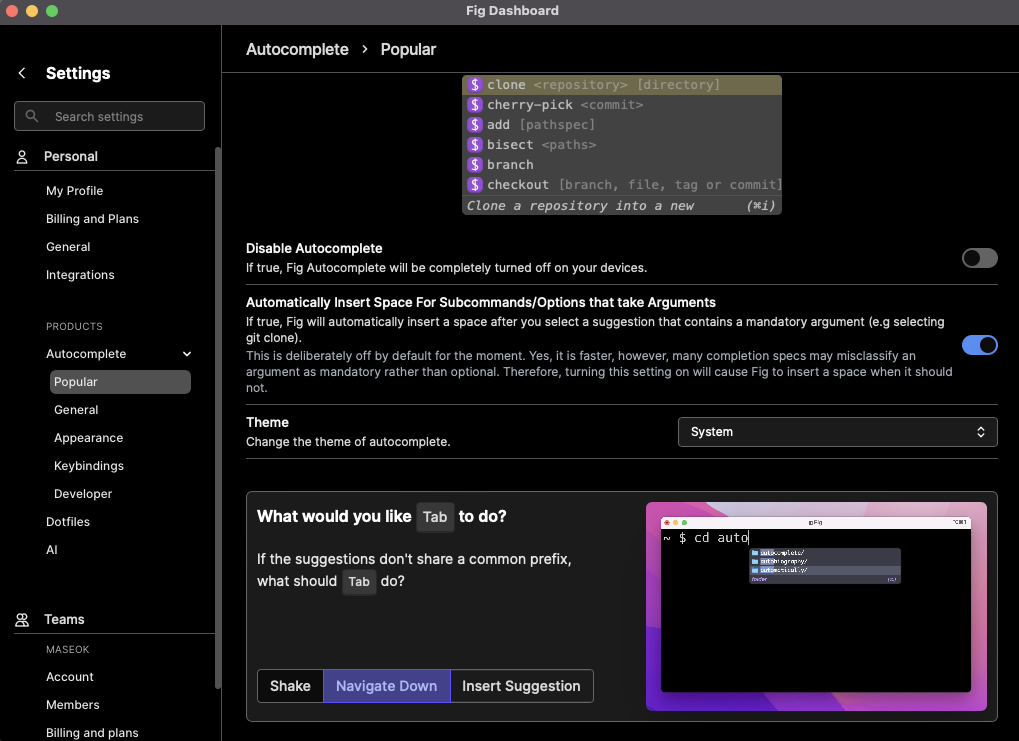Click the back arrow beside Settings
The height and width of the screenshot is (741, 1019).
pos(22,73)
